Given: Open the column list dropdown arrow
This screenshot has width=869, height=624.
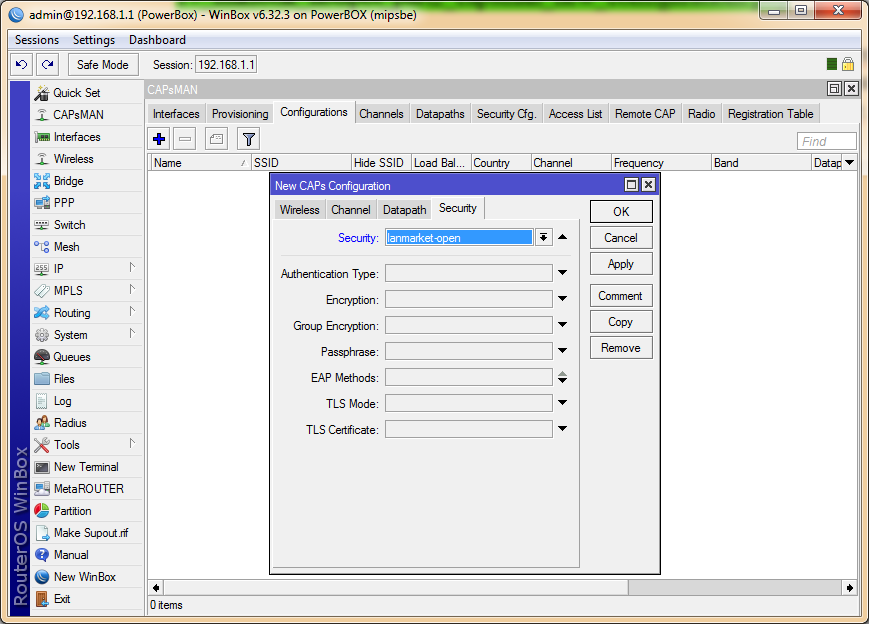Looking at the screenshot, I should coord(849,162).
